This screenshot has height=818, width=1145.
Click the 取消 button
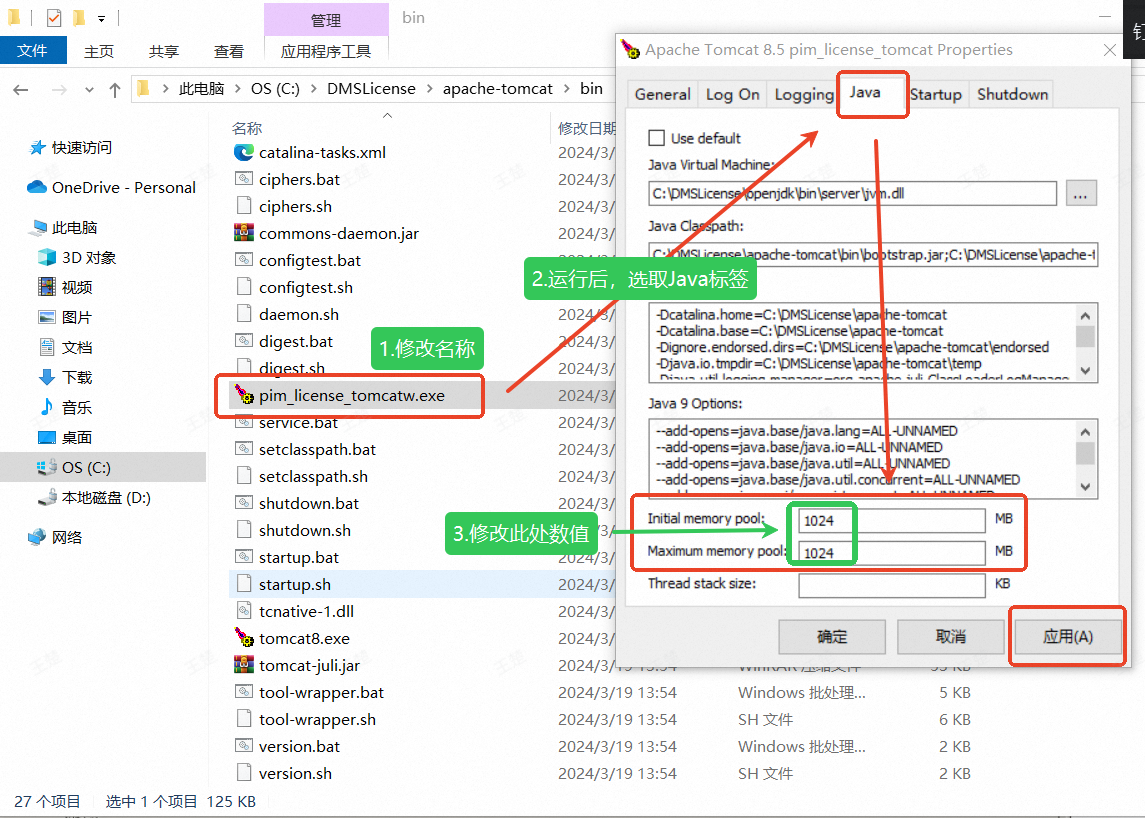click(x=950, y=637)
